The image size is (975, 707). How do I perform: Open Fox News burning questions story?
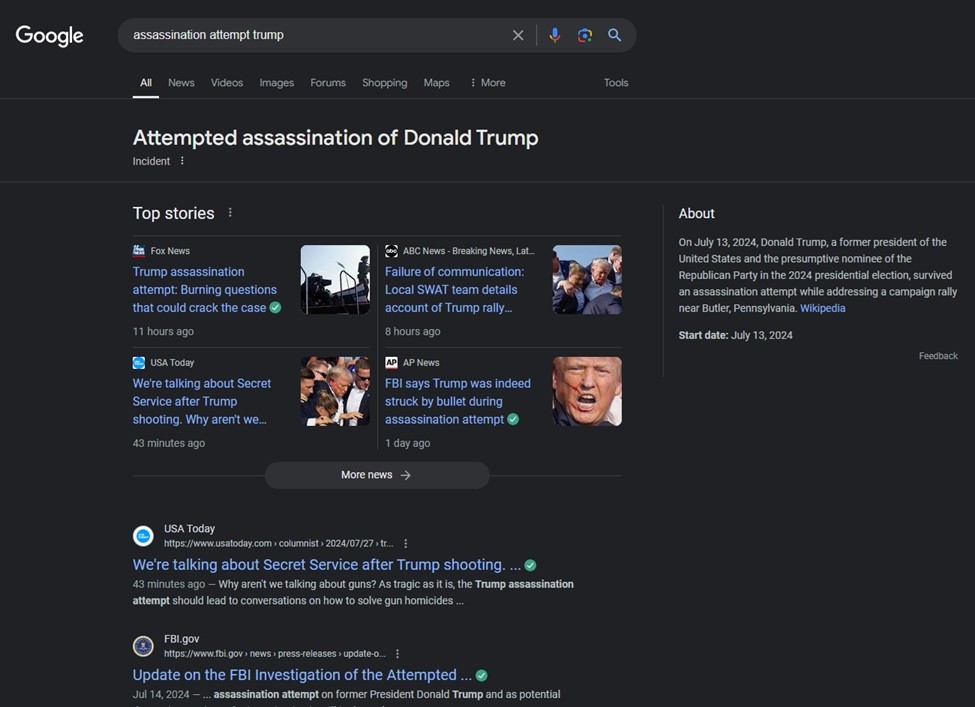[x=204, y=290]
